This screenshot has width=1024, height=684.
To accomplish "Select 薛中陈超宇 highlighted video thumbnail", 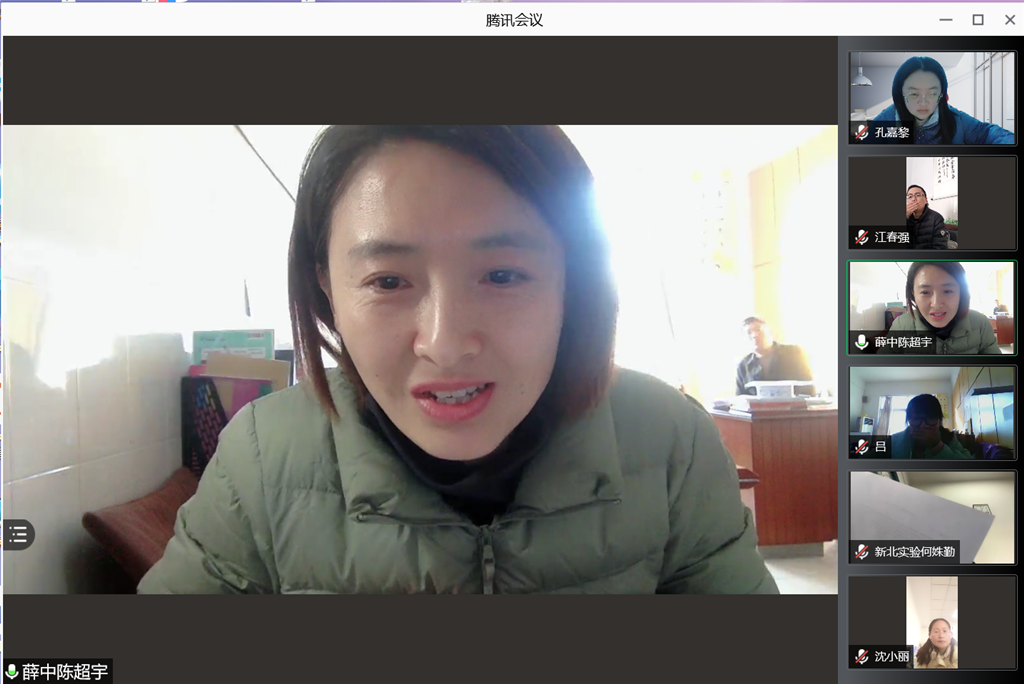I will click(x=932, y=308).
